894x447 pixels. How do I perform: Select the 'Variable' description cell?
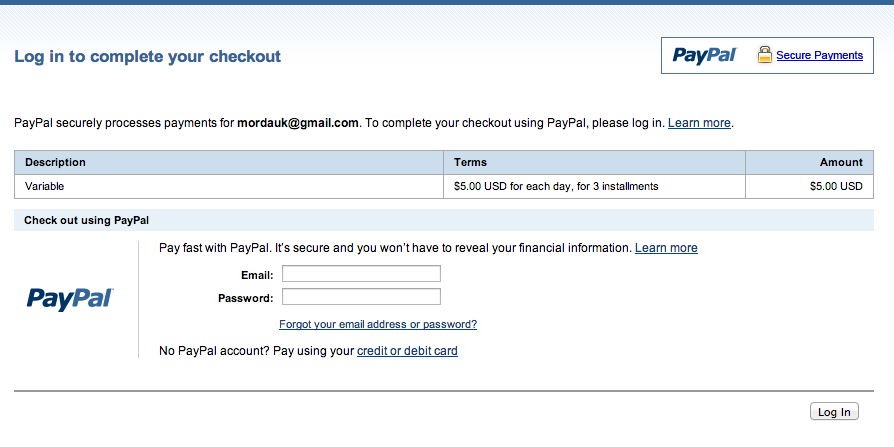pos(229,186)
